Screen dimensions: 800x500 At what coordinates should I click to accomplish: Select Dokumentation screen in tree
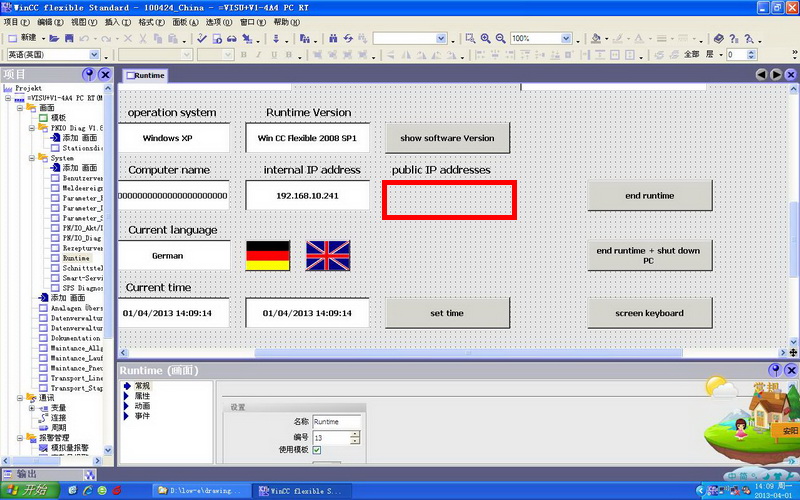click(76, 338)
